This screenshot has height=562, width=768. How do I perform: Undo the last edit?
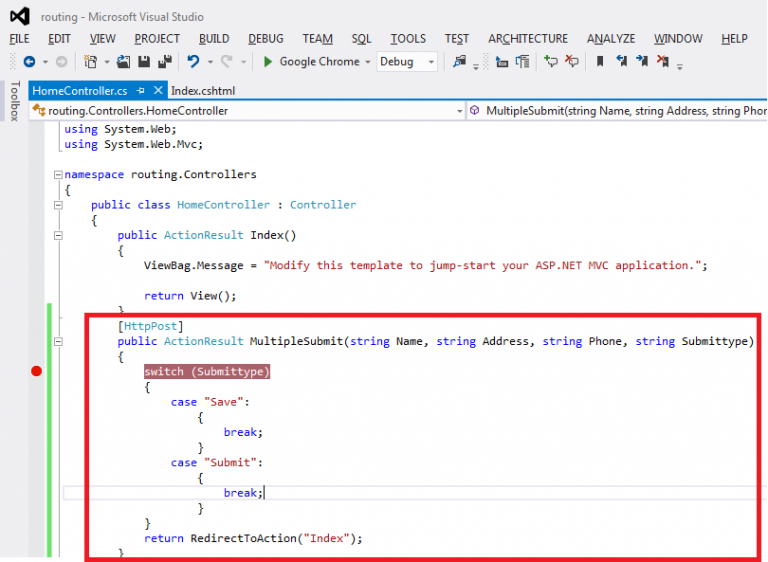[x=193, y=62]
